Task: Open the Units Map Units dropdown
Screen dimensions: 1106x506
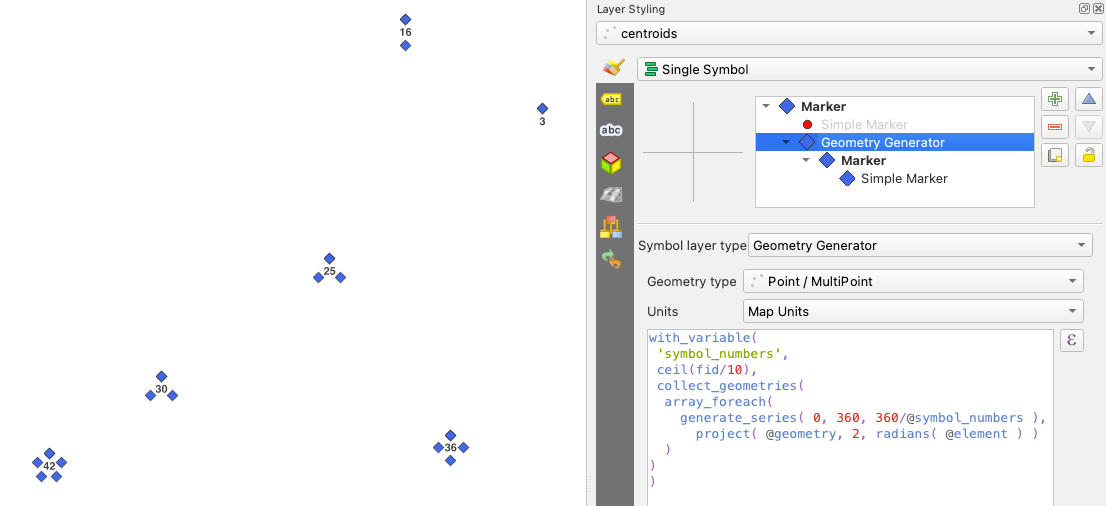Action: (913, 312)
